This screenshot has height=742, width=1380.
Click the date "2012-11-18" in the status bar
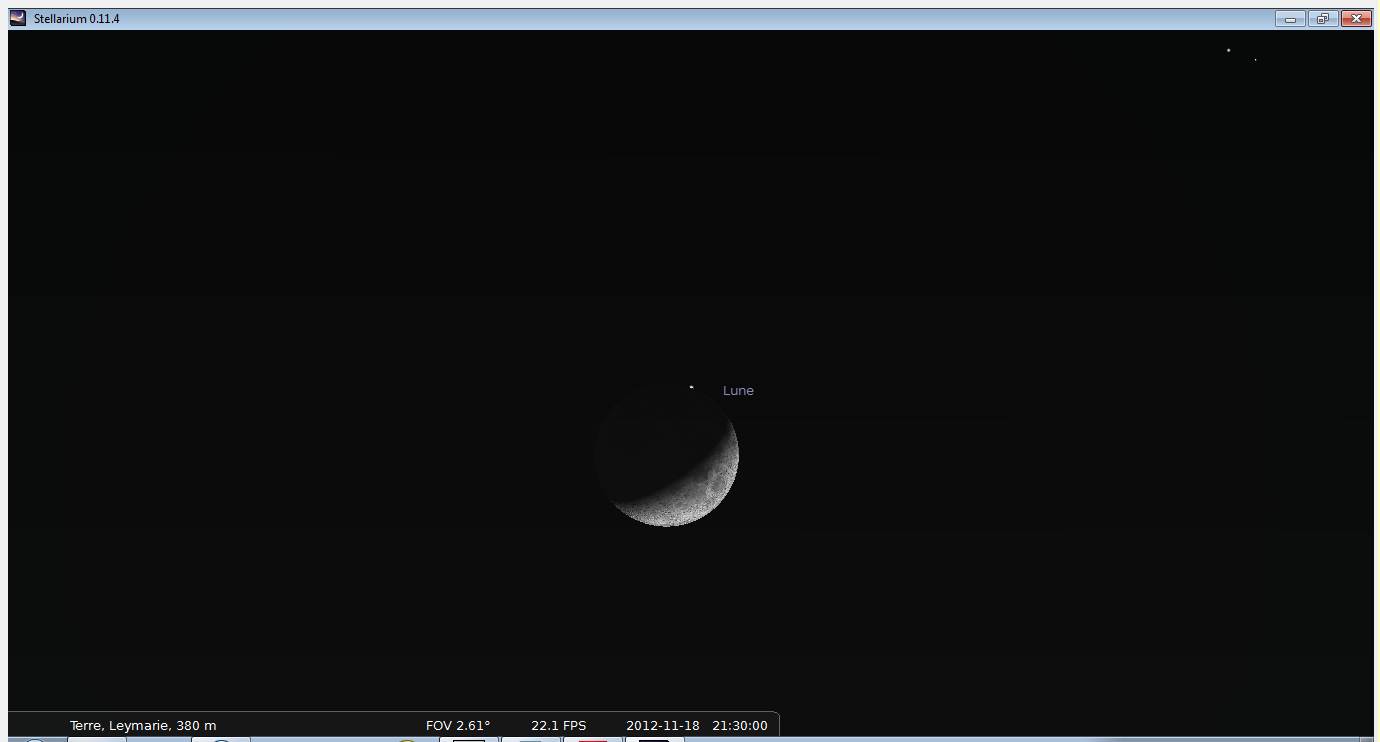pos(663,726)
